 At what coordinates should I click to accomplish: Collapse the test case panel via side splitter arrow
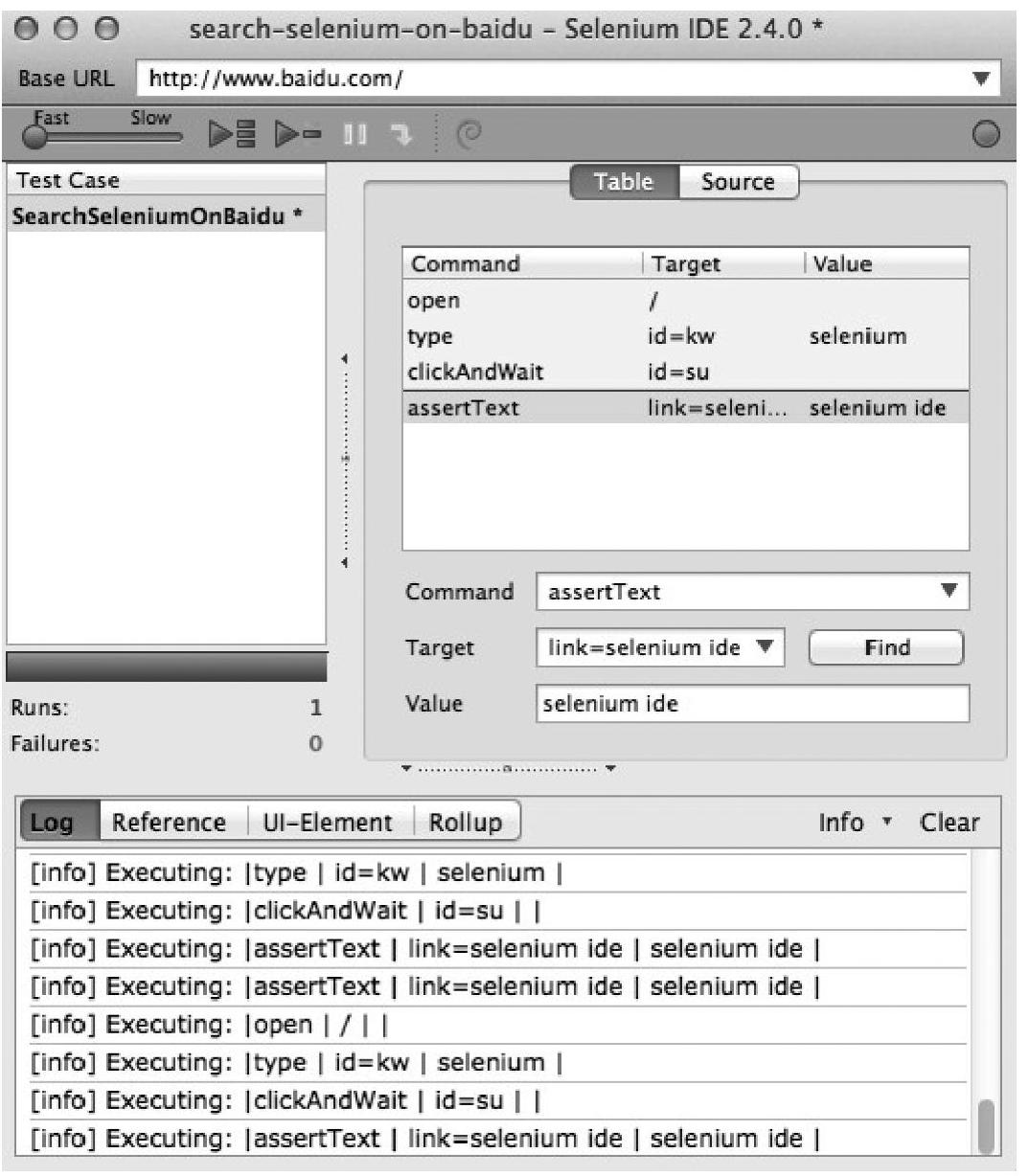coord(345,359)
